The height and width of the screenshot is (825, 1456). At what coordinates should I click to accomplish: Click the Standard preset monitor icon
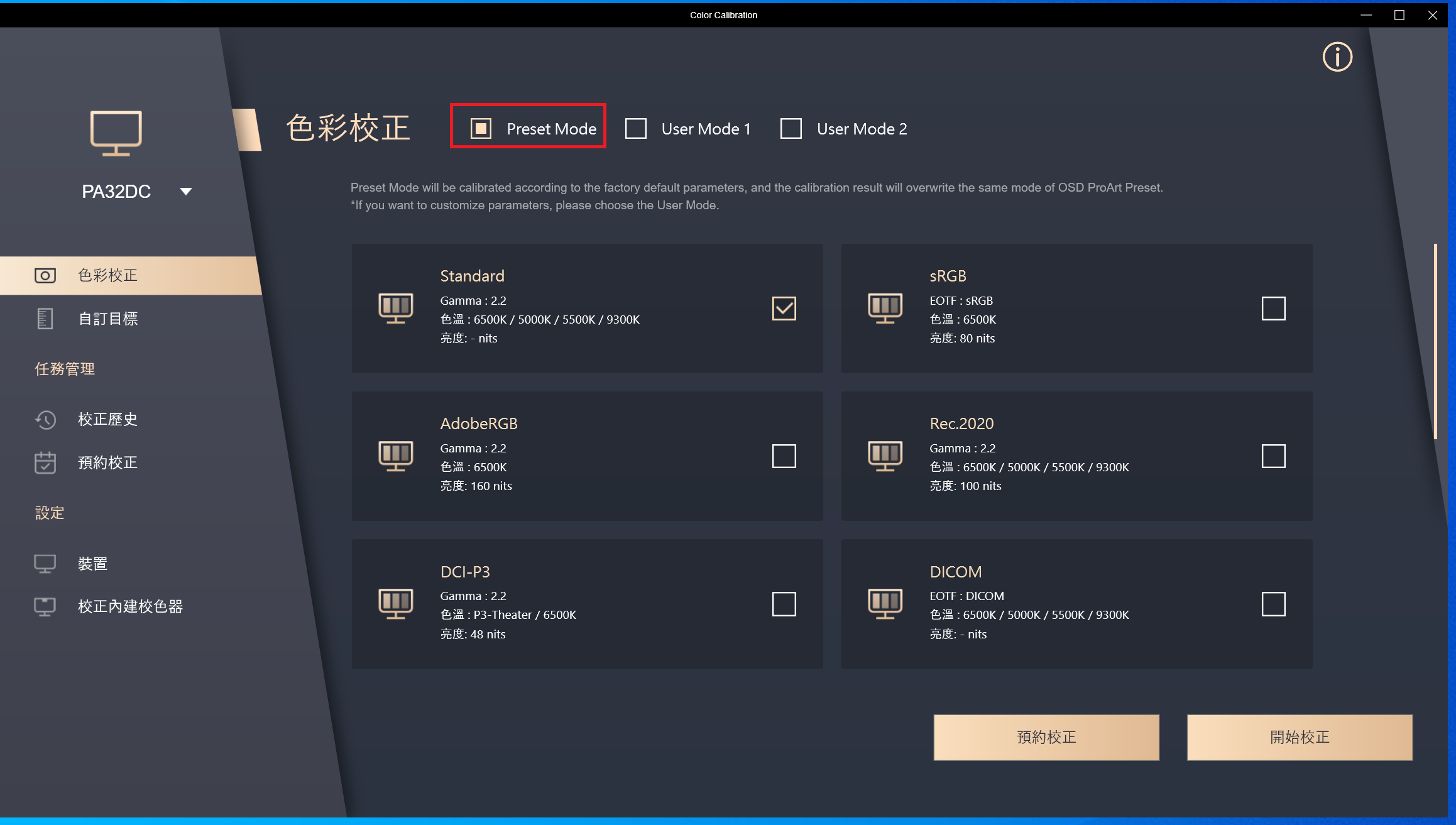396,309
